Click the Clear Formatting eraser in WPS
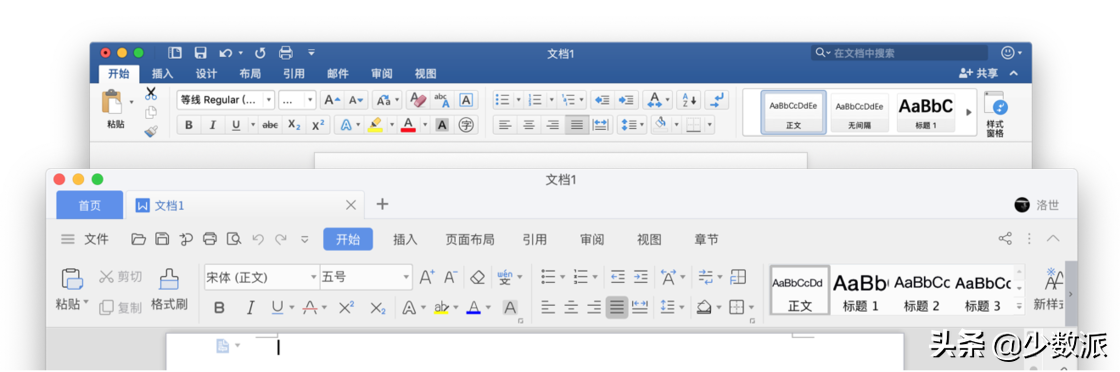The height and width of the screenshot is (372, 1120). [479, 277]
